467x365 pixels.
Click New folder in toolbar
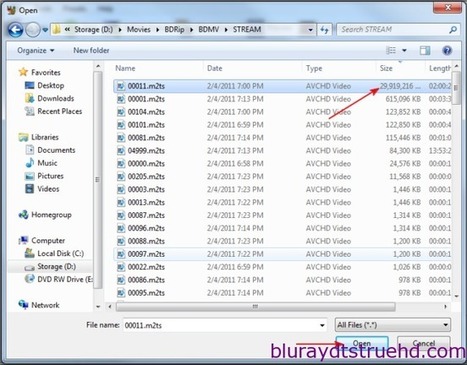pyautogui.click(x=91, y=51)
